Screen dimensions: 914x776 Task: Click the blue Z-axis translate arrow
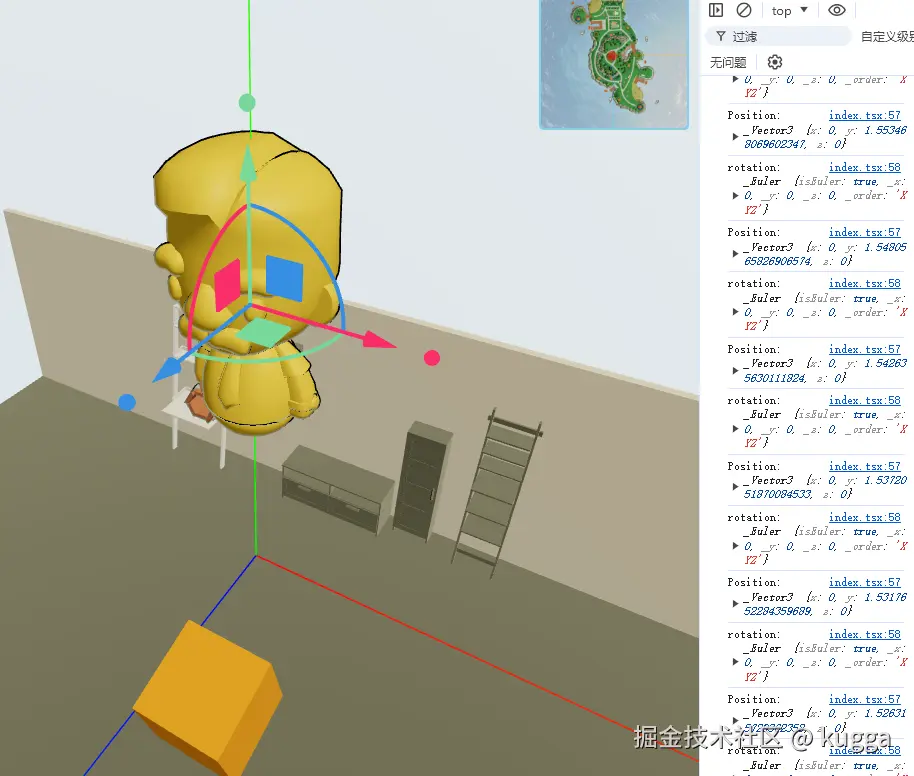point(168,370)
